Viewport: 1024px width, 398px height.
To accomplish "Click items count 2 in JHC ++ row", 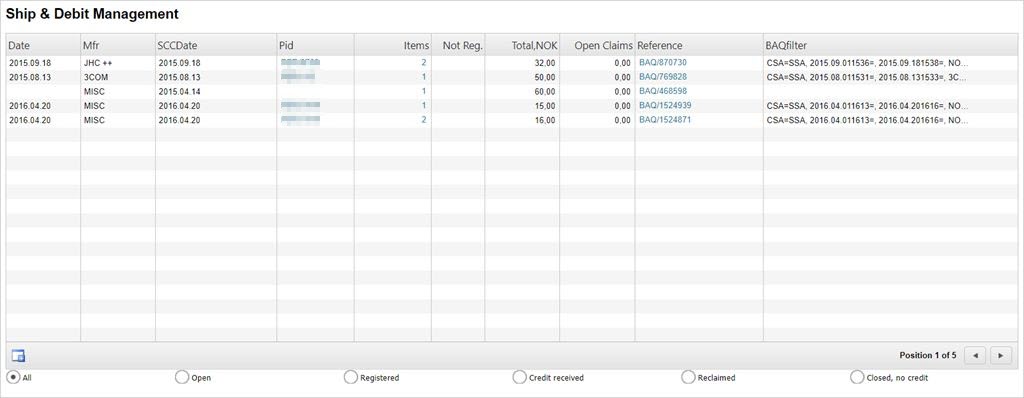I will click(424, 63).
